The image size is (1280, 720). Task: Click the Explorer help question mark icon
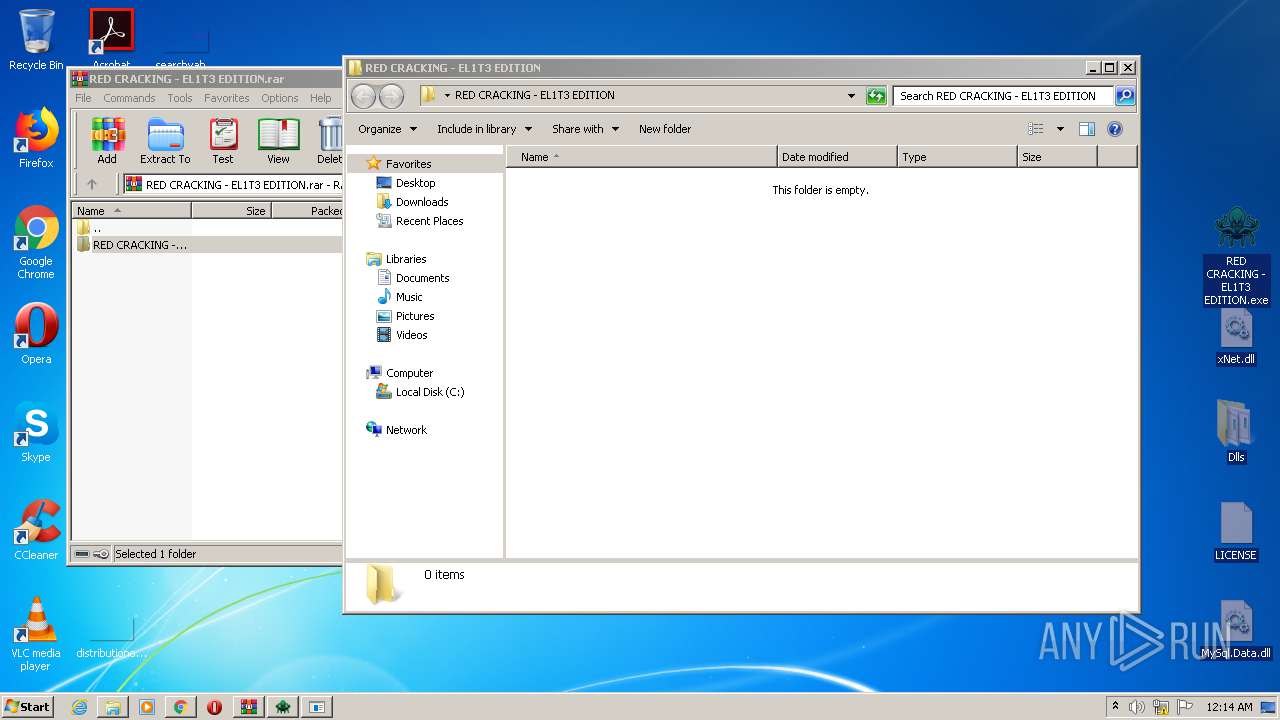pyautogui.click(x=1115, y=128)
